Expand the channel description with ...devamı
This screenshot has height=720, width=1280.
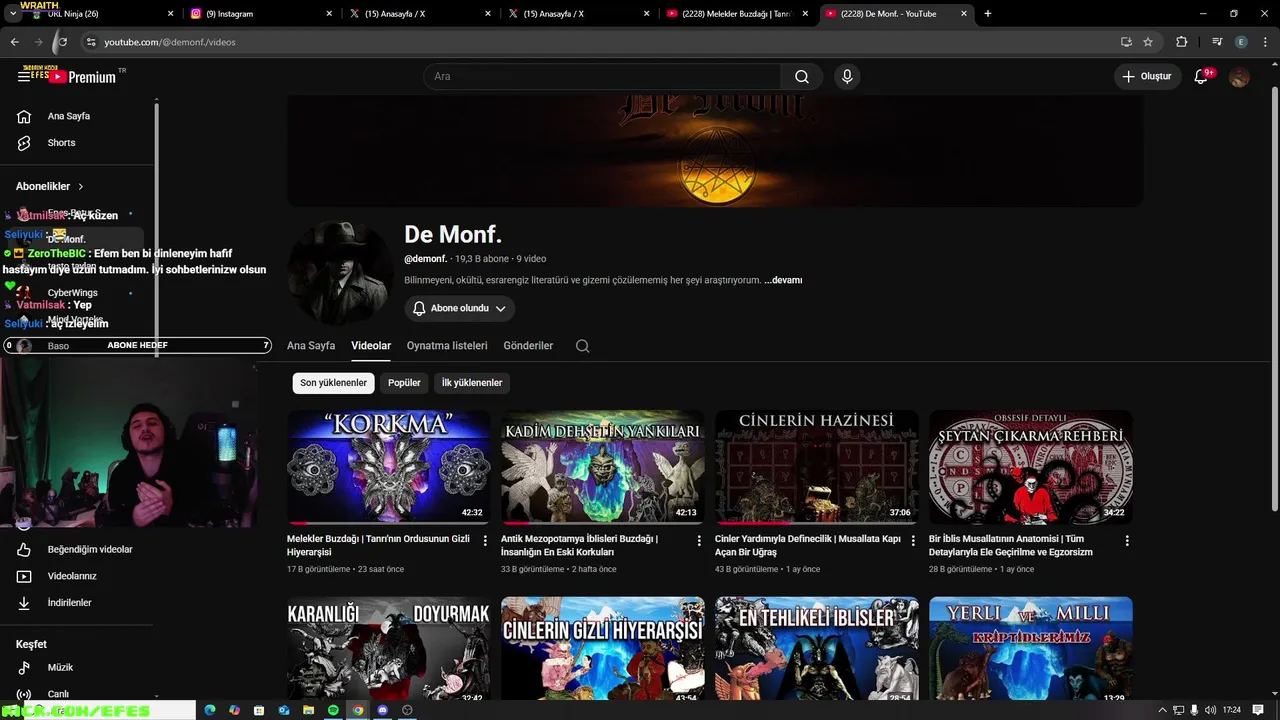pos(783,280)
